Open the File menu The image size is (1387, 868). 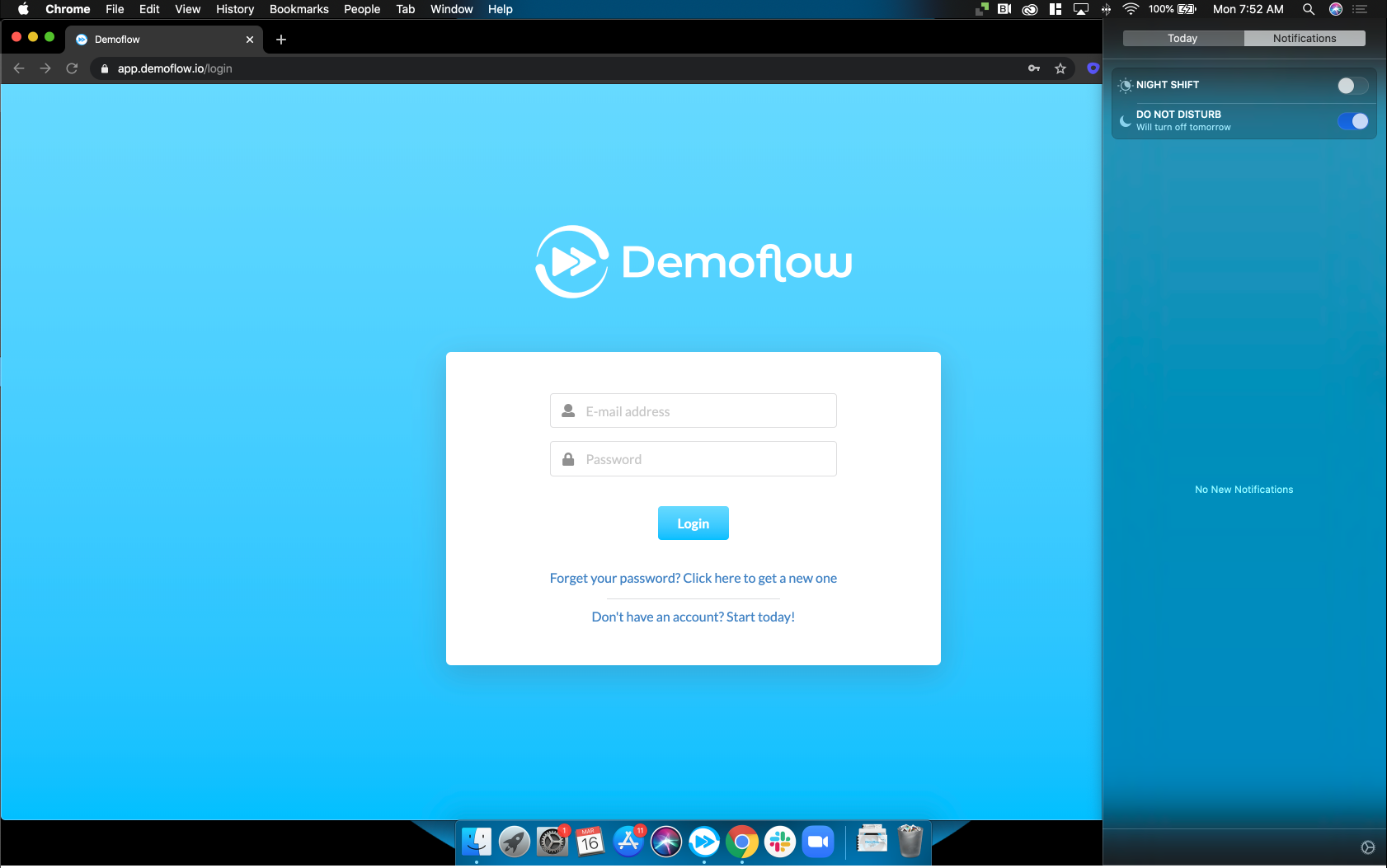pos(115,9)
